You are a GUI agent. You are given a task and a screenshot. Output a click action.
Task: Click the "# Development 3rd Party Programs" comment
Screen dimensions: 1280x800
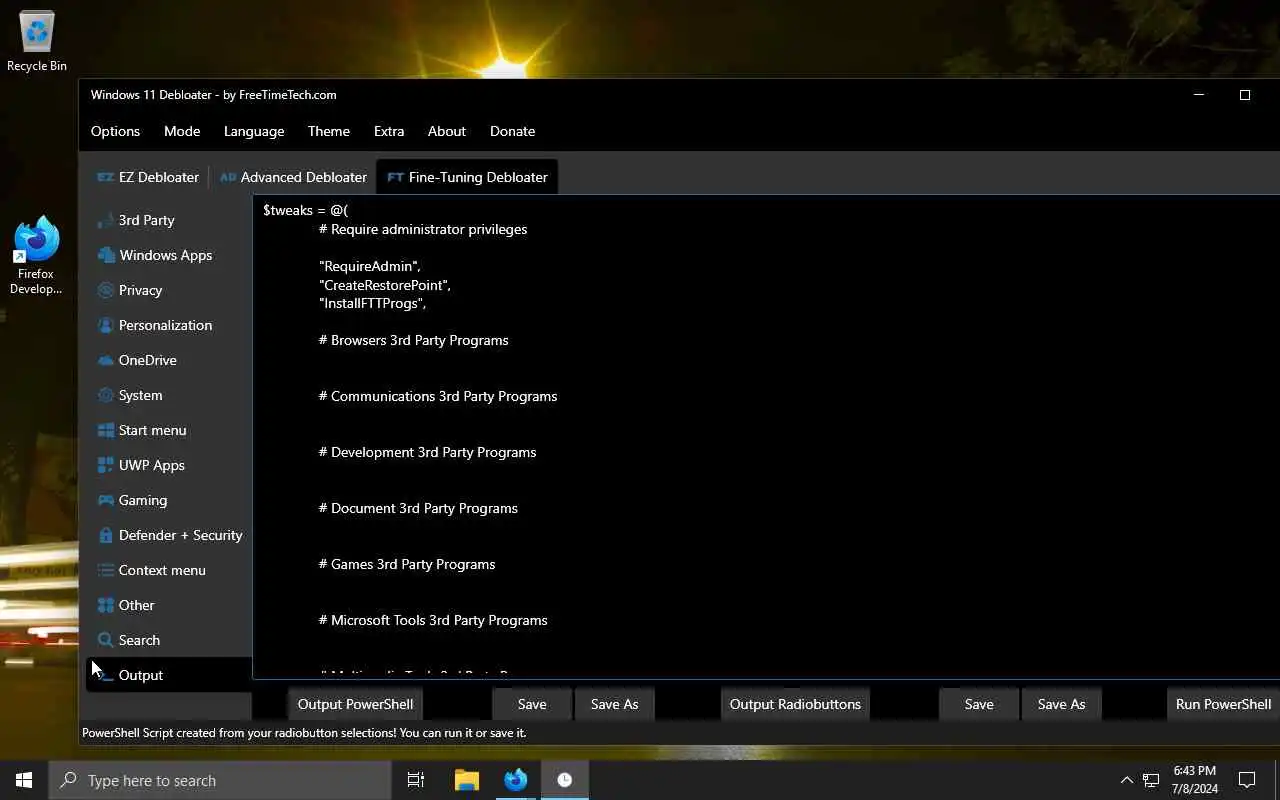coord(427,452)
